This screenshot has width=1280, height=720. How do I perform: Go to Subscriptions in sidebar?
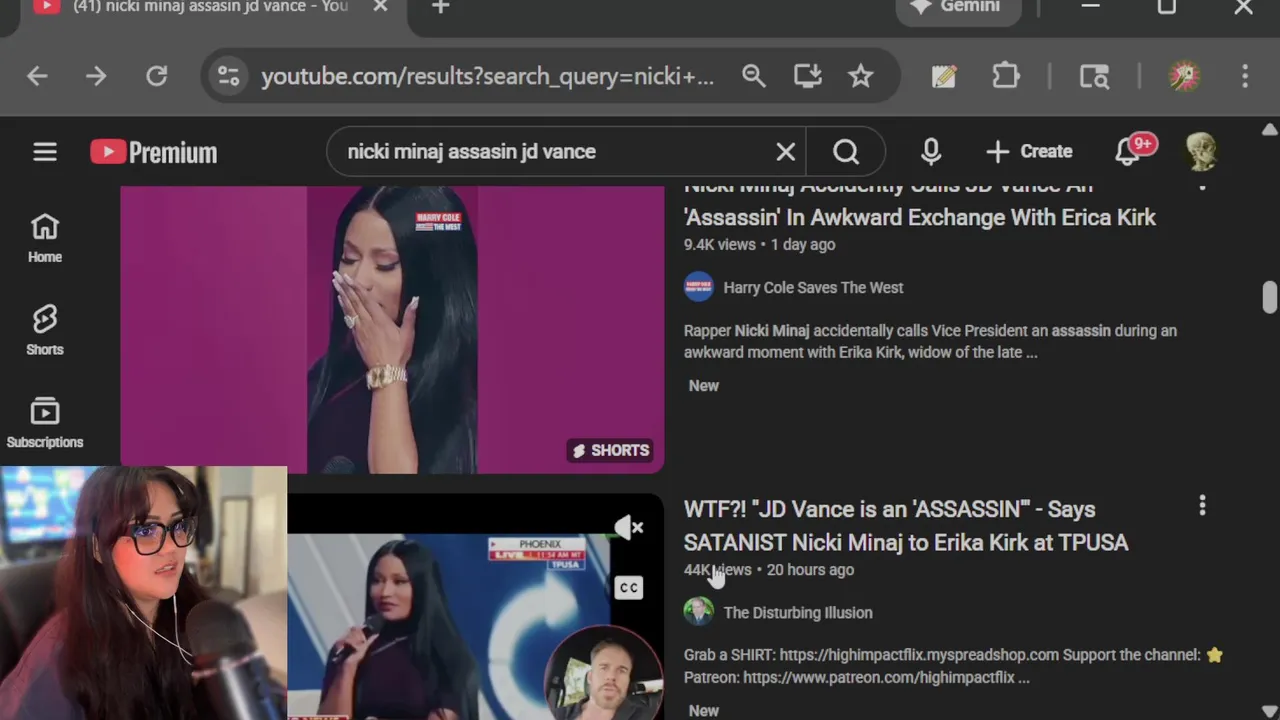[x=45, y=424]
